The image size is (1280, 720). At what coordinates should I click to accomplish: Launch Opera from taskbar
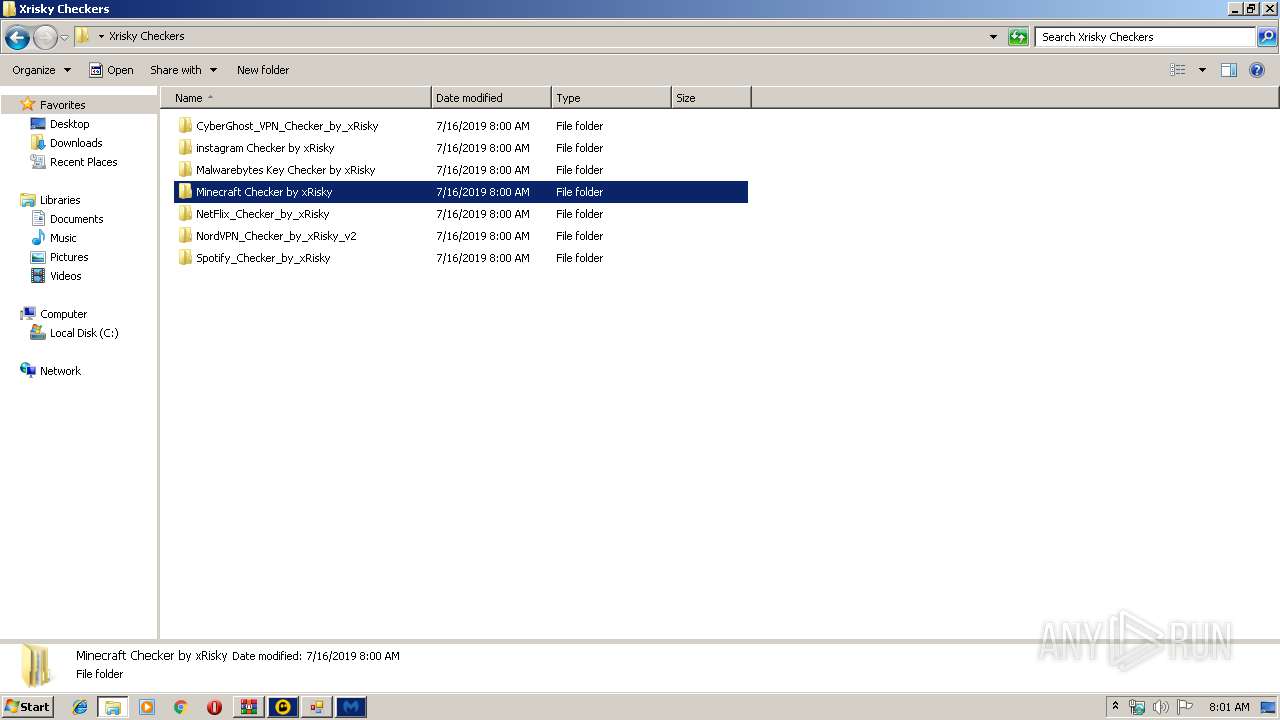coord(214,707)
